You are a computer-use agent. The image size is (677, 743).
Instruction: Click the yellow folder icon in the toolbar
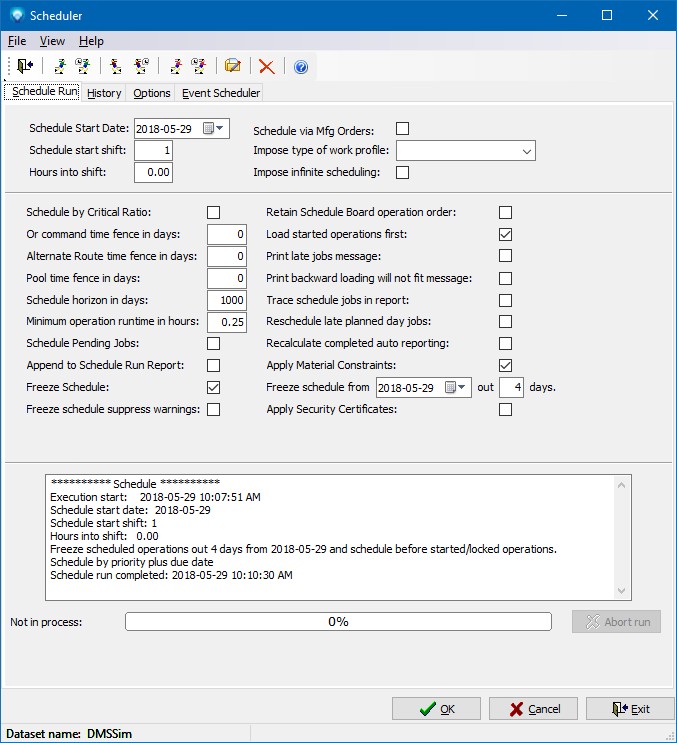pos(232,66)
